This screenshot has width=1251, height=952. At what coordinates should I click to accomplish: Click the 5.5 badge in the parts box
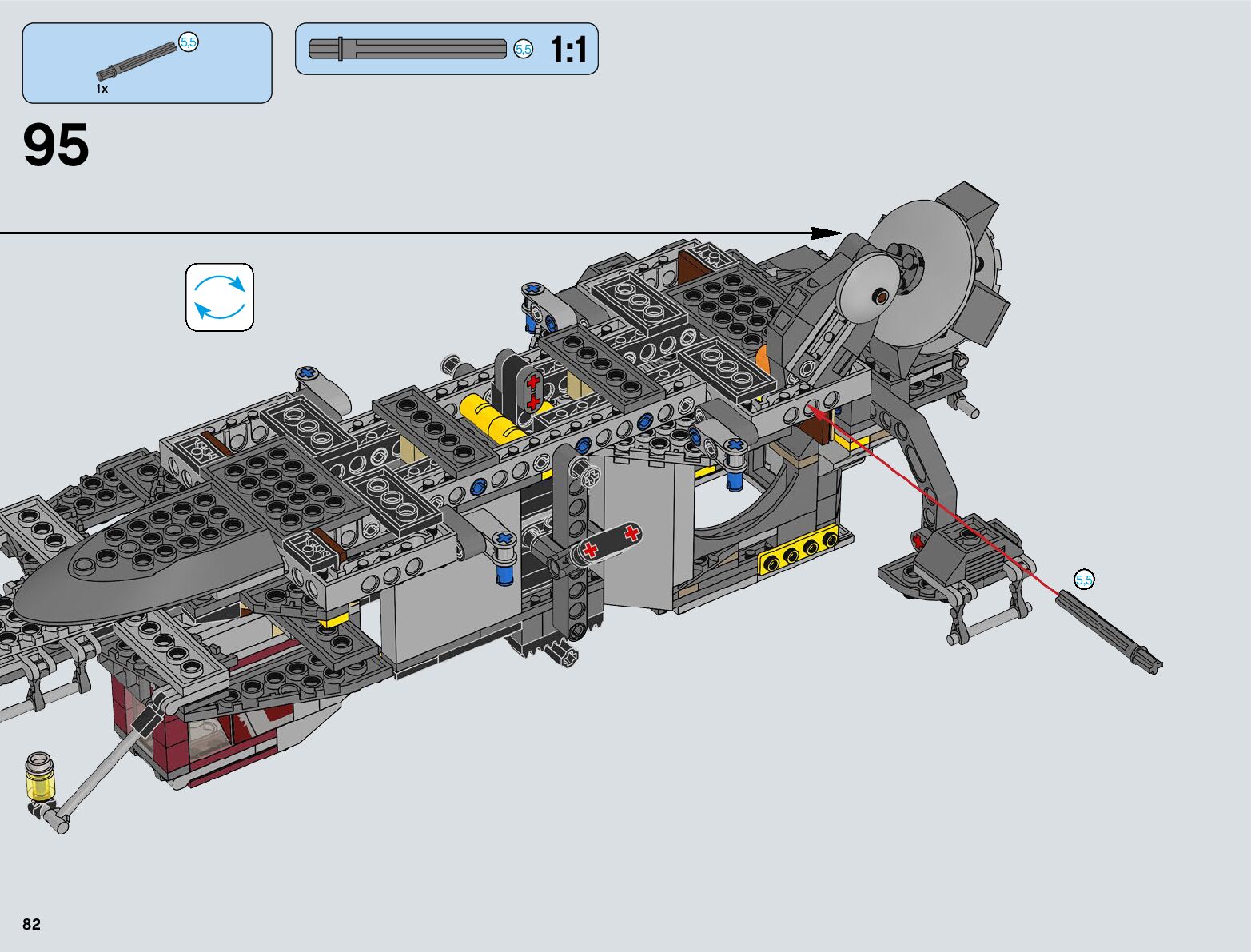click(189, 42)
